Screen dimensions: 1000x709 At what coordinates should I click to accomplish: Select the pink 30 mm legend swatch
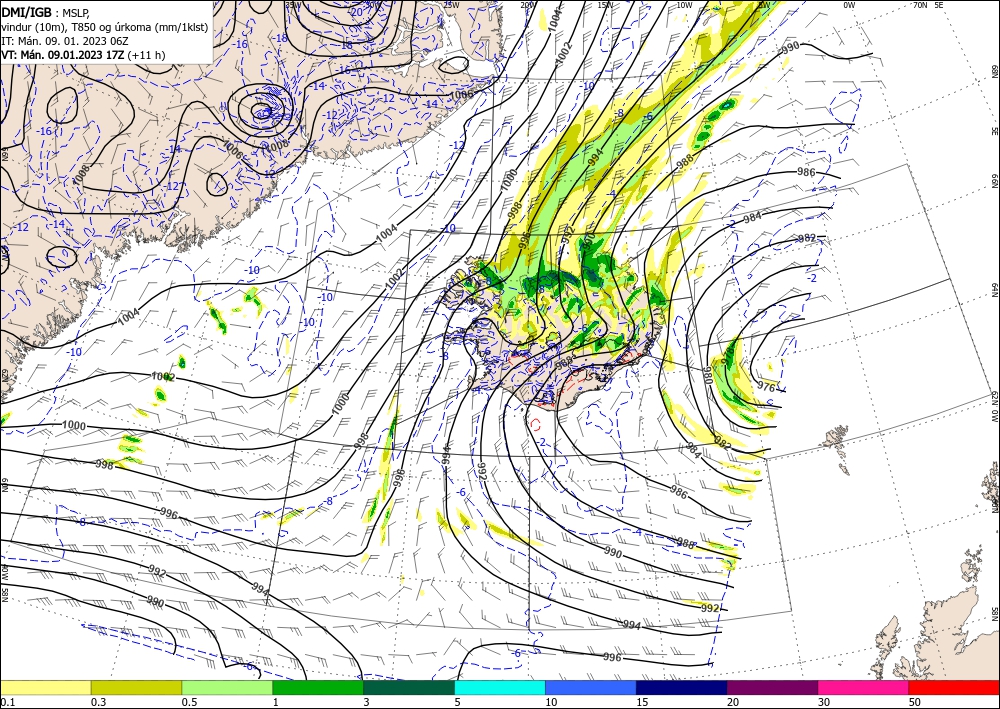click(x=864, y=687)
